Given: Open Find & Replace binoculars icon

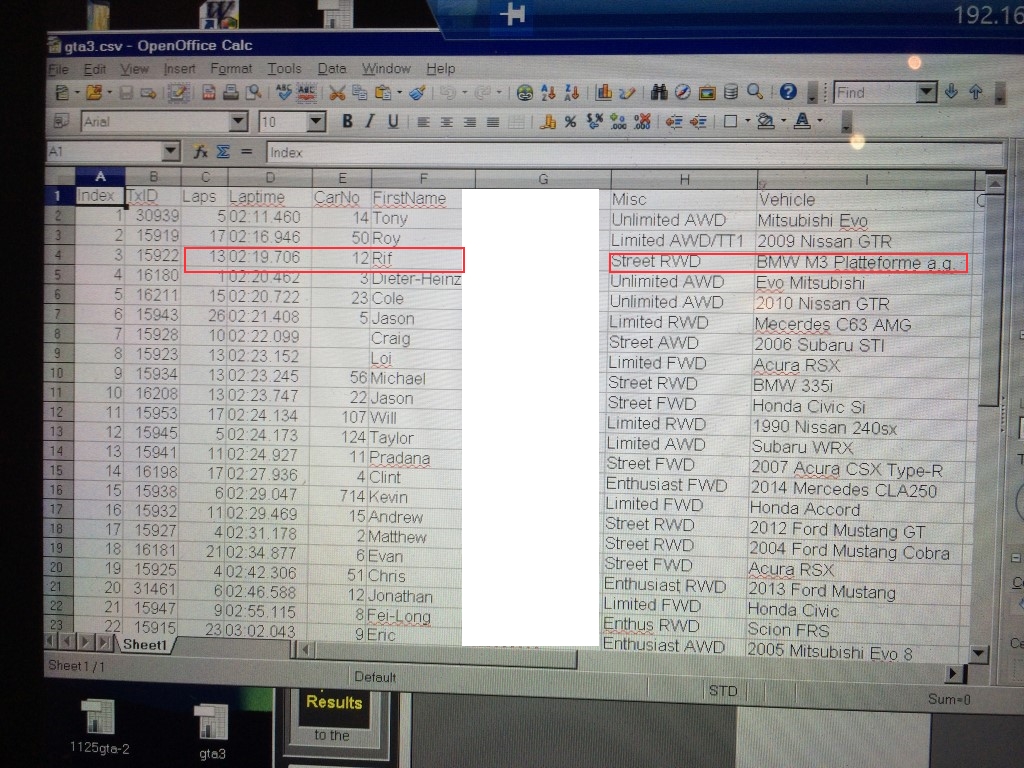Looking at the screenshot, I should [659, 92].
